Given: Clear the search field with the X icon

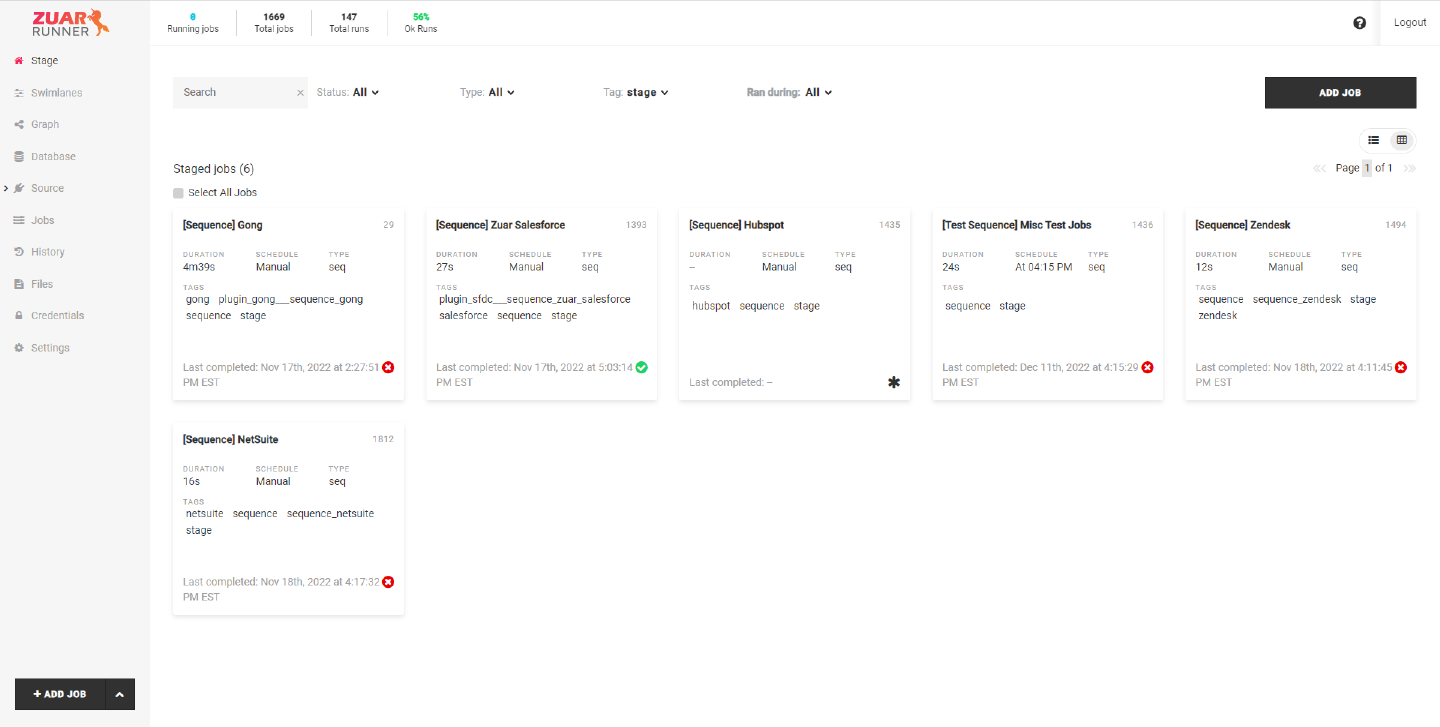Looking at the screenshot, I should [x=300, y=93].
